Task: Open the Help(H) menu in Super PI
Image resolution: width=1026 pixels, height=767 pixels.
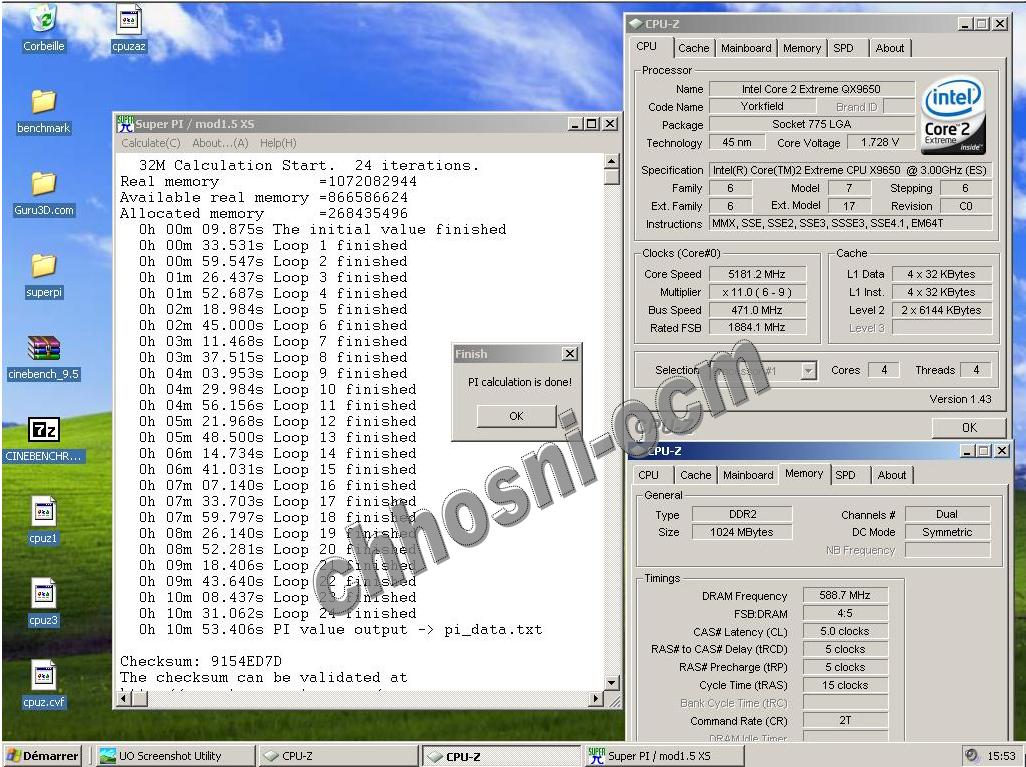Action: (x=278, y=143)
